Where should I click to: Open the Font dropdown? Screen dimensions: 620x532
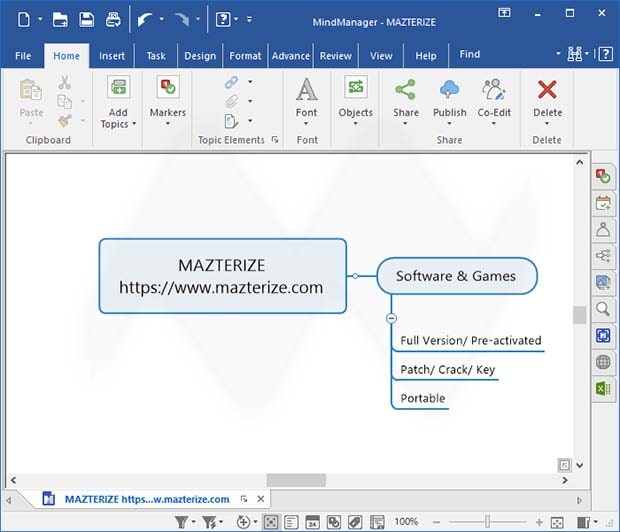[x=306, y=124]
